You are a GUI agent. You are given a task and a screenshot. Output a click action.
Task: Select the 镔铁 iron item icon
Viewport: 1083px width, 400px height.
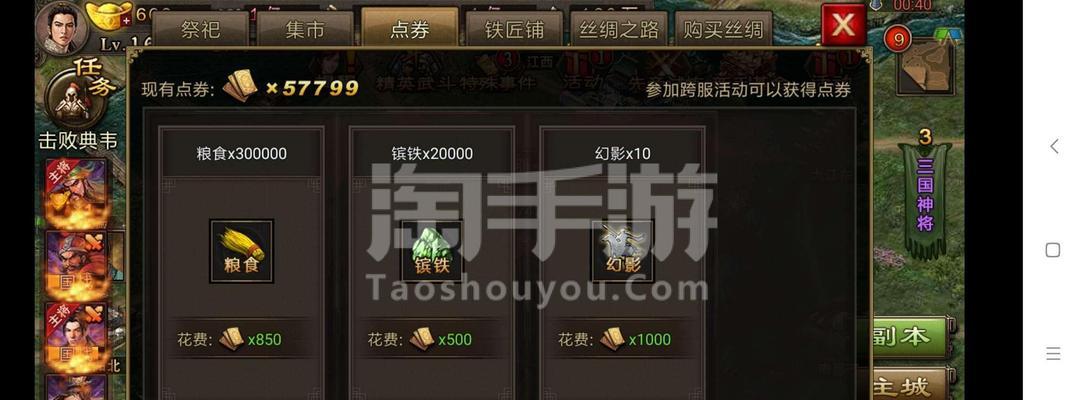[432, 251]
